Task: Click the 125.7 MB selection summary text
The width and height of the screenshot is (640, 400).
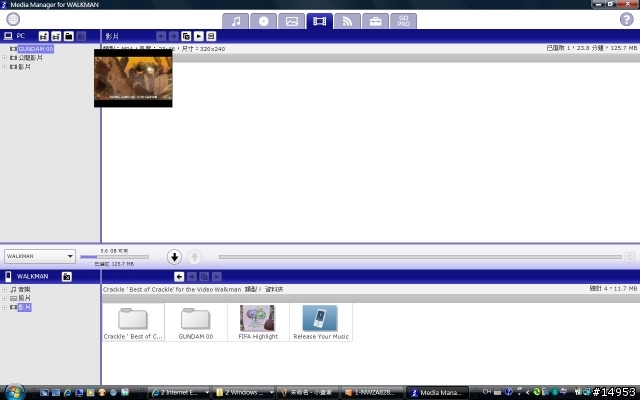Action: 591,48
